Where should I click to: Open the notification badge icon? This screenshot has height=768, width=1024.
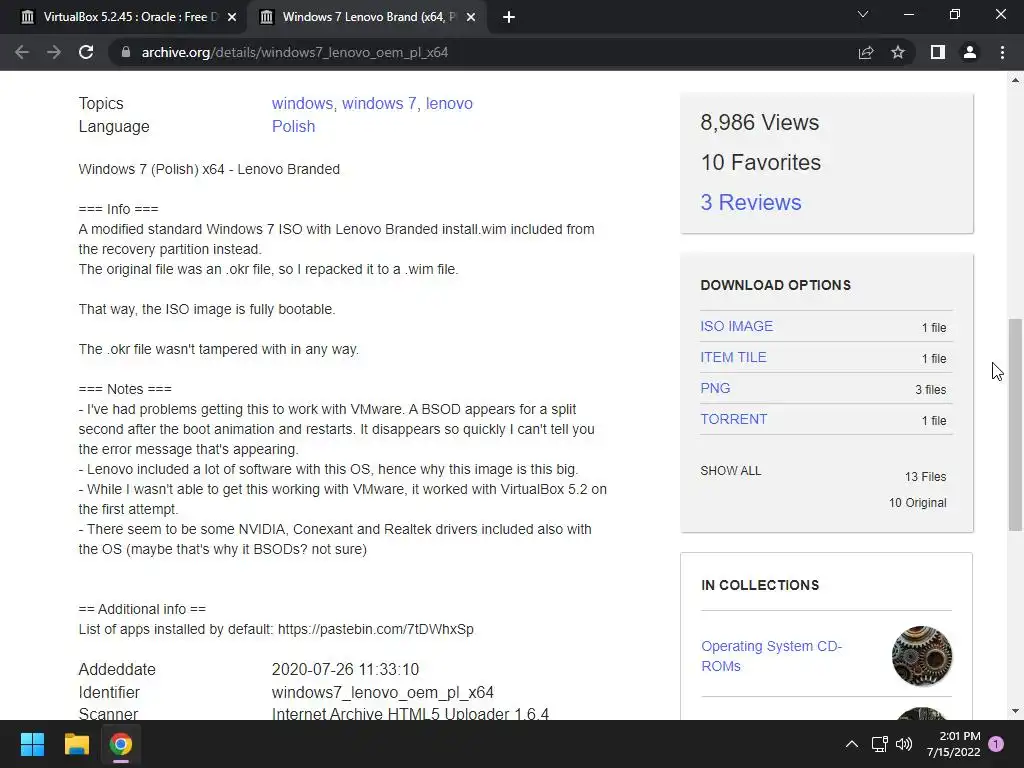(x=997, y=743)
